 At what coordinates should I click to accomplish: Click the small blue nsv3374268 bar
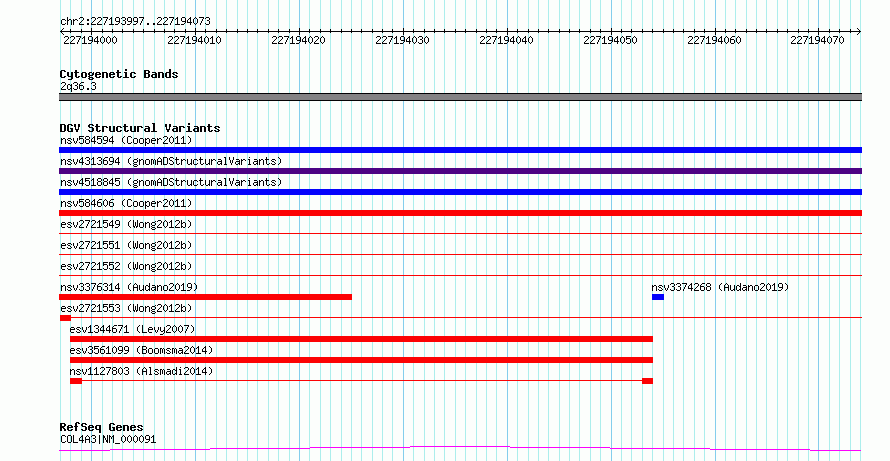658,297
